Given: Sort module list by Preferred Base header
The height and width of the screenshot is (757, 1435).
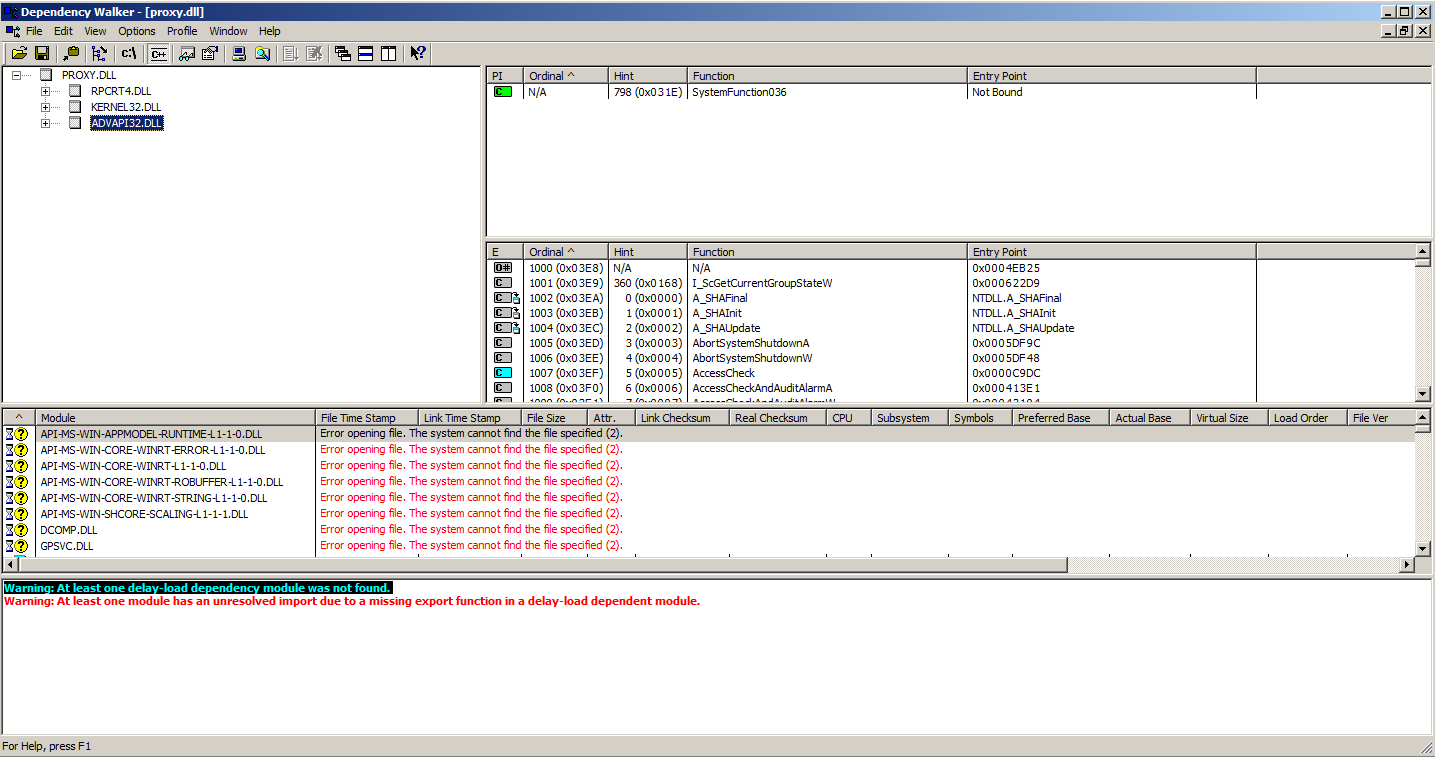Looking at the screenshot, I should (1061, 418).
